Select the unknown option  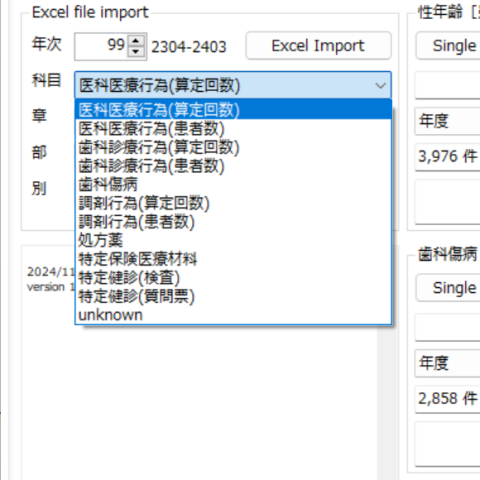pyautogui.click(x=233, y=315)
